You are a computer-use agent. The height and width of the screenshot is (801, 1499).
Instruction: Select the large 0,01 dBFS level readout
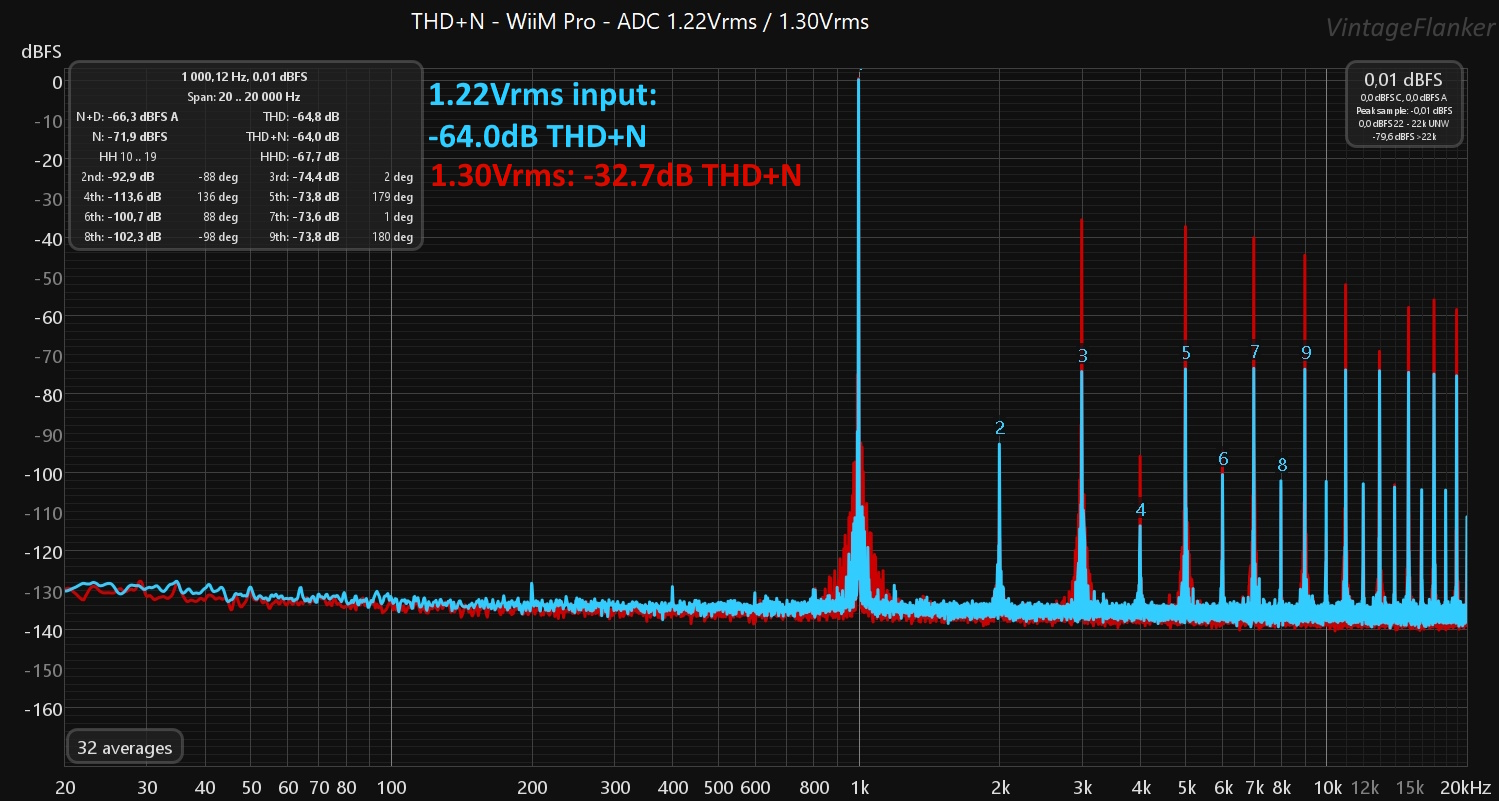click(x=1404, y=80)
